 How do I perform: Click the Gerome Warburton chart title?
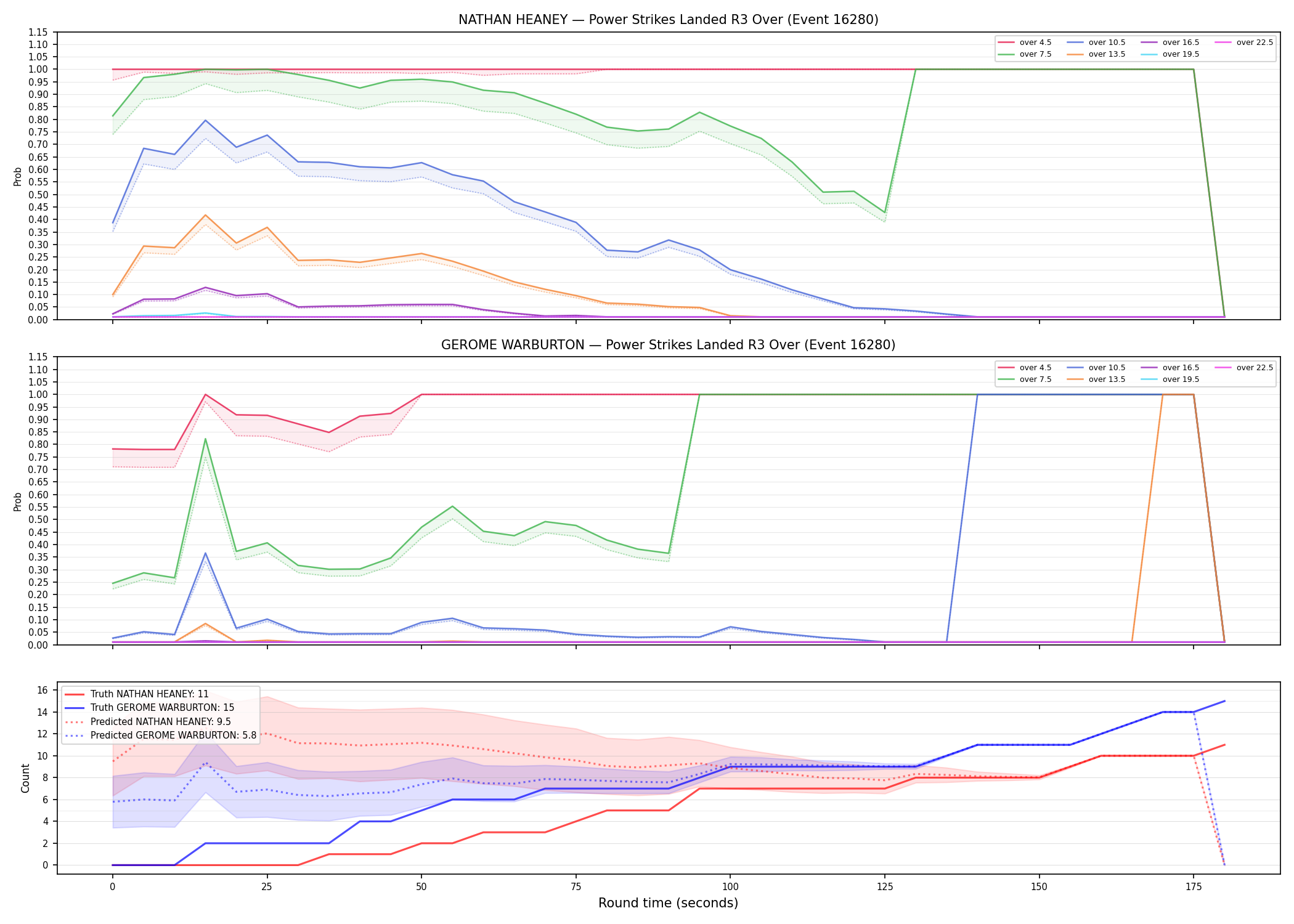point(668,345)
